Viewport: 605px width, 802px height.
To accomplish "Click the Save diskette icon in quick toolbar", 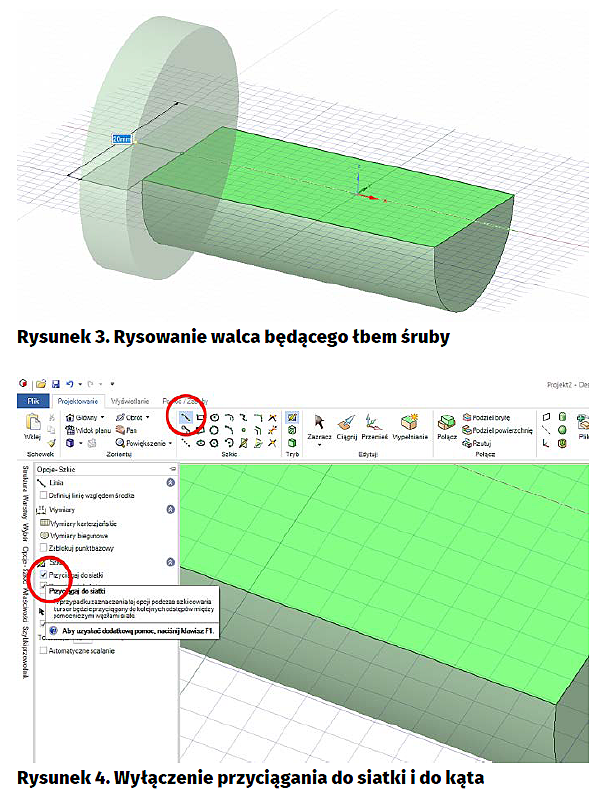I will pyautogui.click(x=57, y=382).
